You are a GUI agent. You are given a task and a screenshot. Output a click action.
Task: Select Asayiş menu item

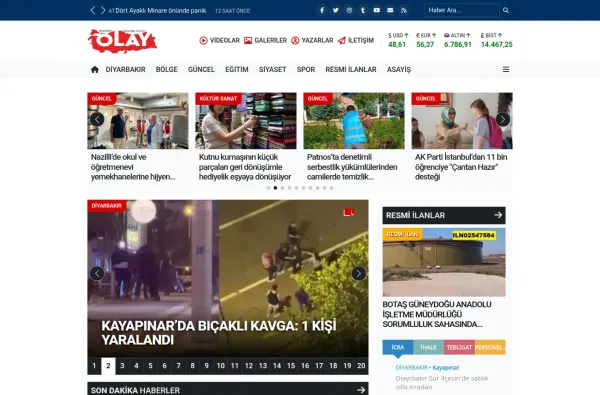[399, 69]
